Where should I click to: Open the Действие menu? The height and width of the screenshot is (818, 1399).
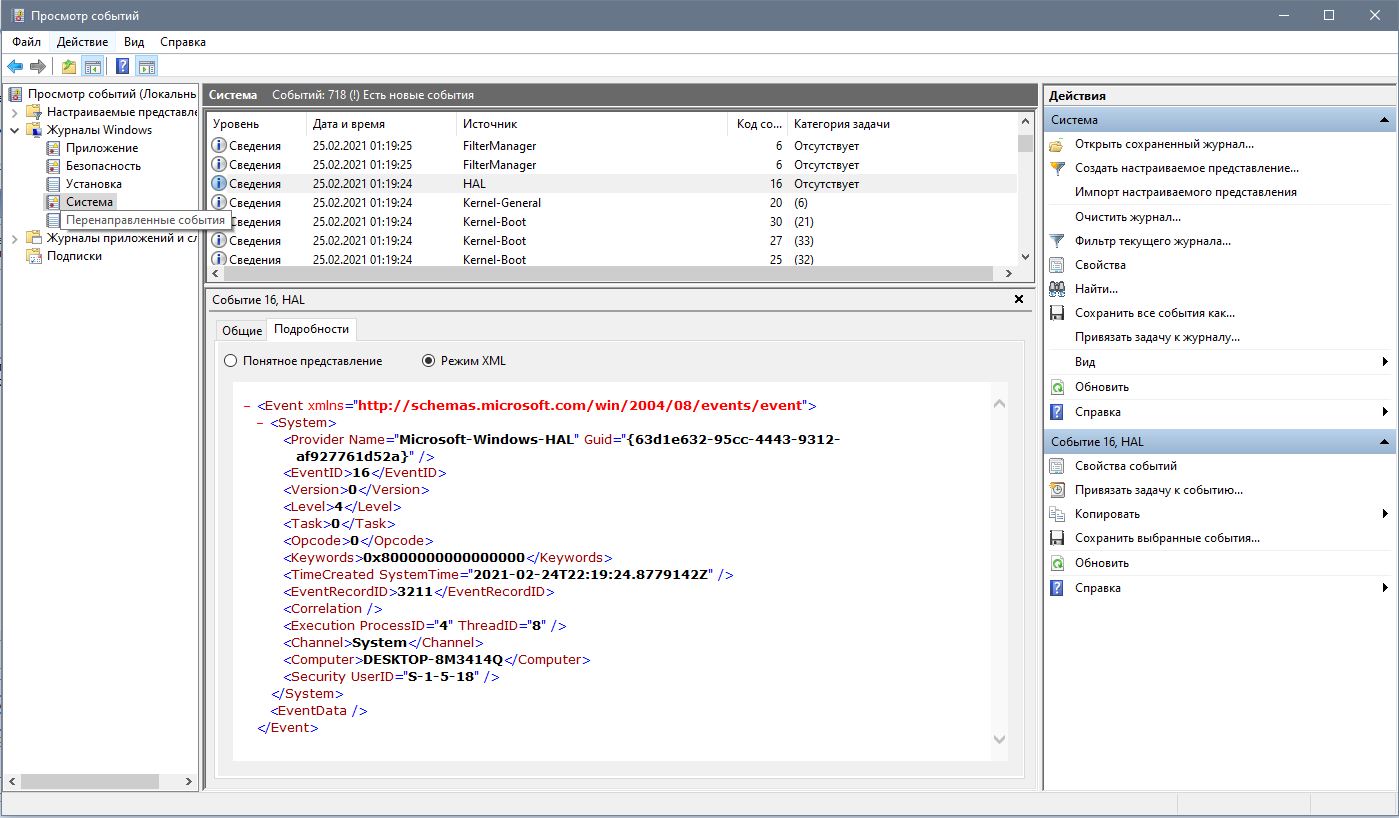pos(82,42)
